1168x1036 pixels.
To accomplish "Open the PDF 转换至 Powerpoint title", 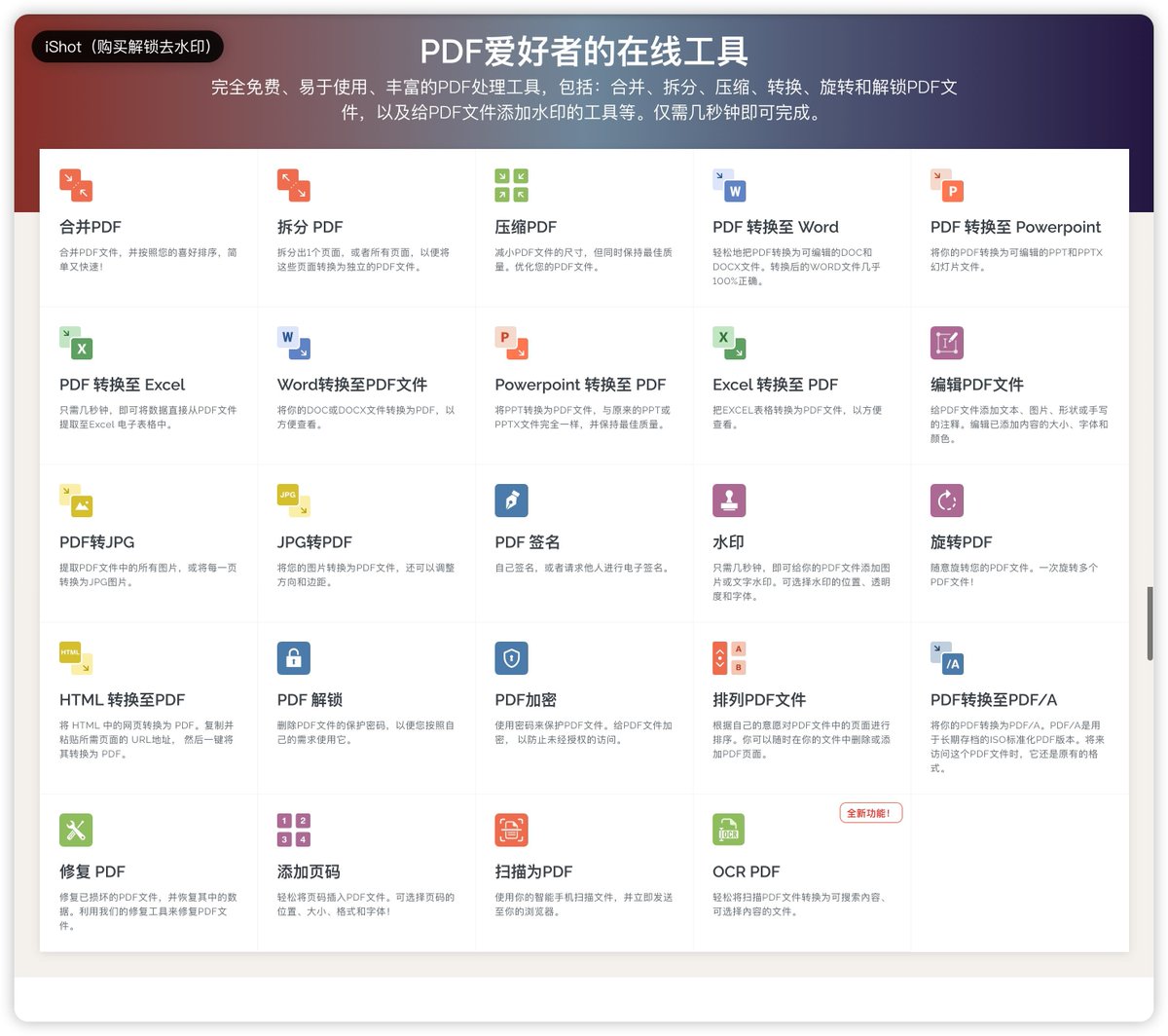I will [x=1016, y=227].
